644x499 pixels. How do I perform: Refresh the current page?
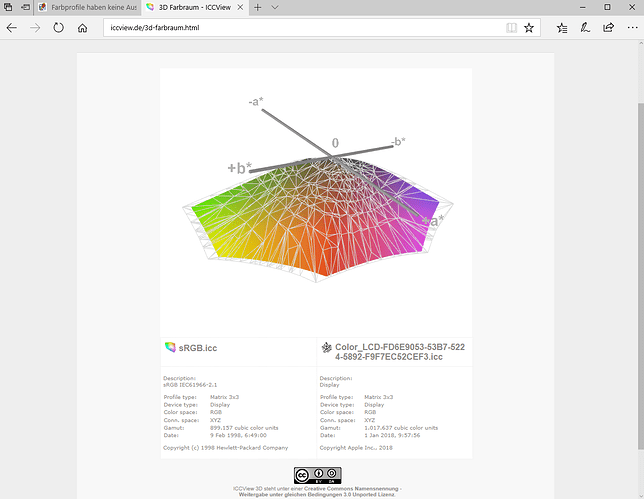coord(59,28)
